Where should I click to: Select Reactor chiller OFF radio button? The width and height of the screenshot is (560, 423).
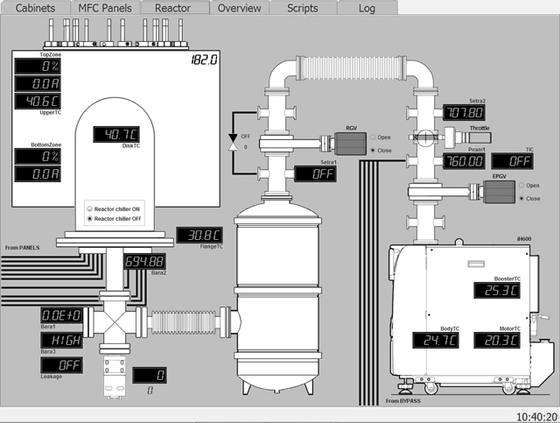pos(90,219)
